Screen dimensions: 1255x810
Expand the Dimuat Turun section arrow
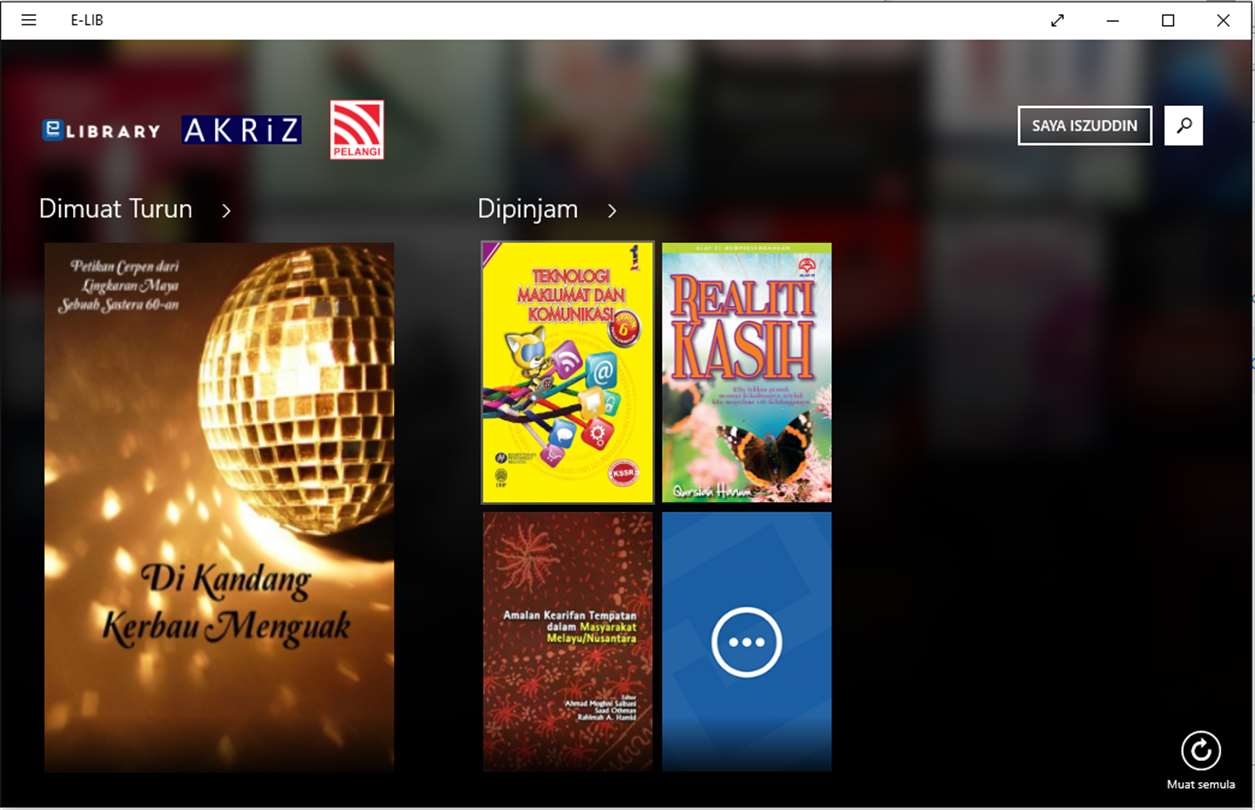[x=227, y=210]
